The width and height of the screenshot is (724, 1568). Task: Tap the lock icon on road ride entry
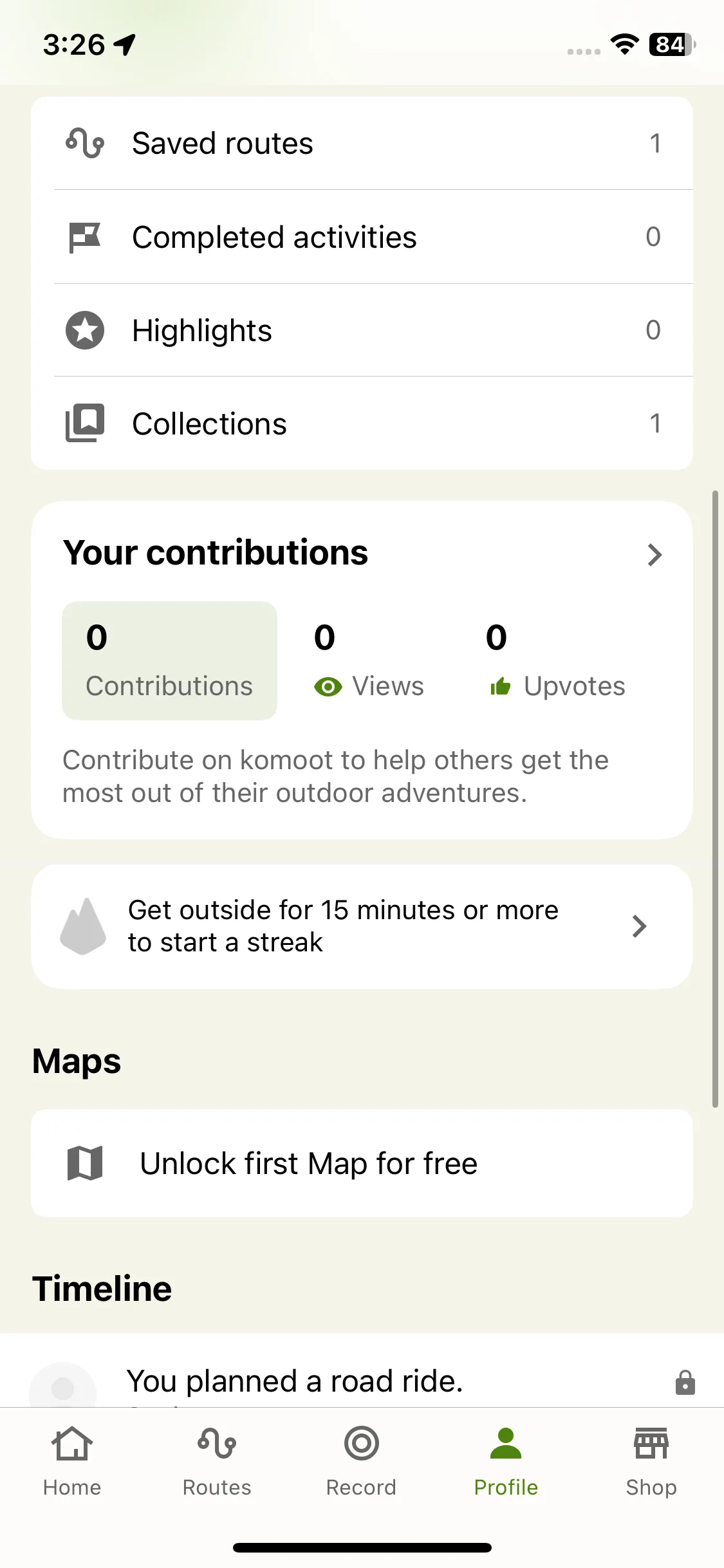click(x=685, y=1382)
